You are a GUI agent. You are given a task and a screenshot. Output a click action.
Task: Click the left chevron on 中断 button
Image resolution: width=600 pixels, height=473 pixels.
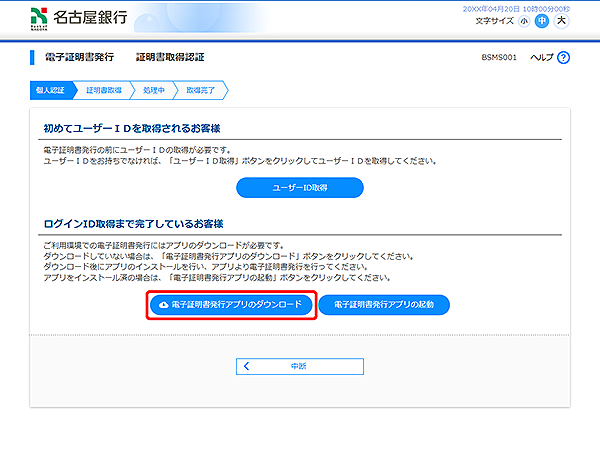pyautogui.click(x=246, y=367)
